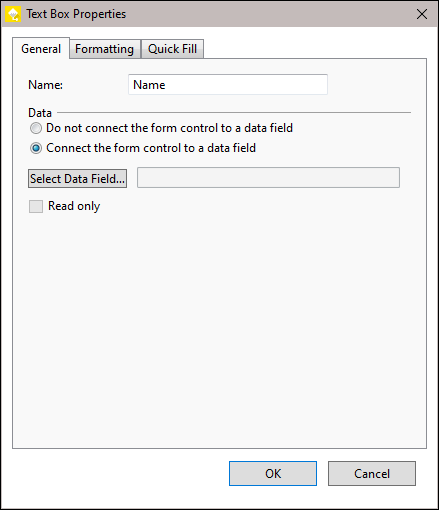Select 'Do not connect the form control' radio

(x=36, y=128)
